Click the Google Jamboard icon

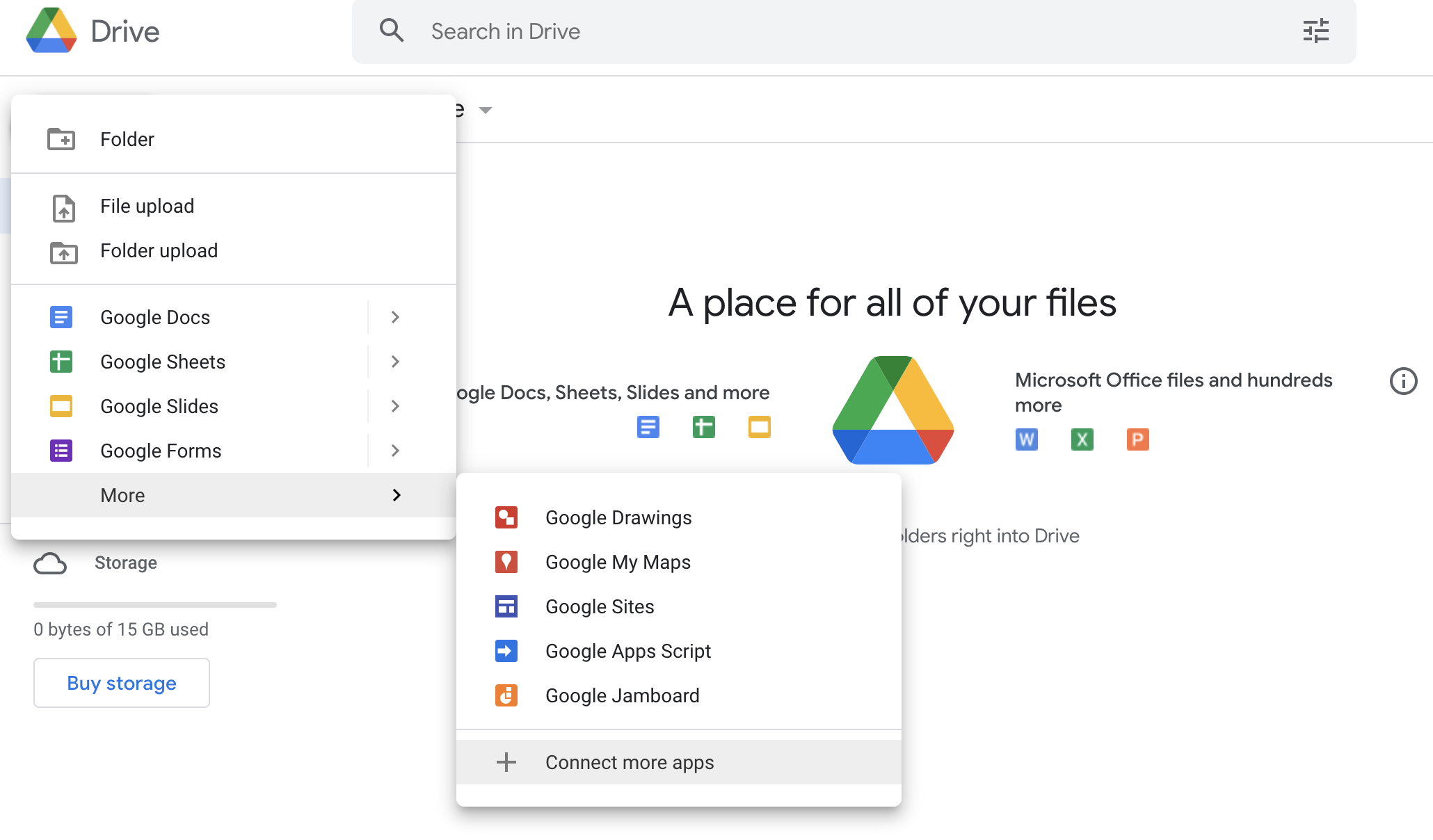508,695
